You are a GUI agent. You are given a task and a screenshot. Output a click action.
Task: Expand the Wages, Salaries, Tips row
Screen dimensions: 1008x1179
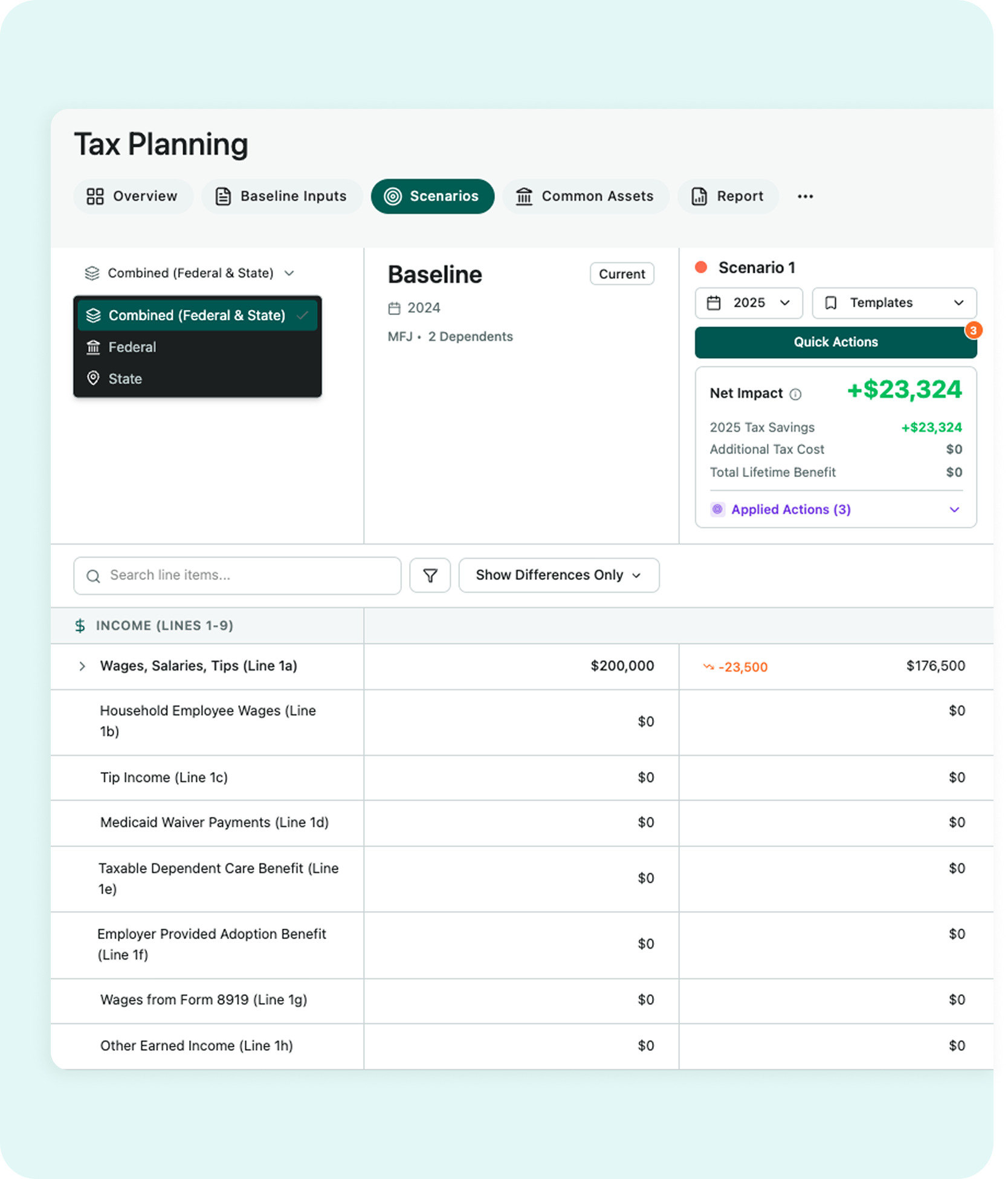pyautogui.click(x=82, y=666)
